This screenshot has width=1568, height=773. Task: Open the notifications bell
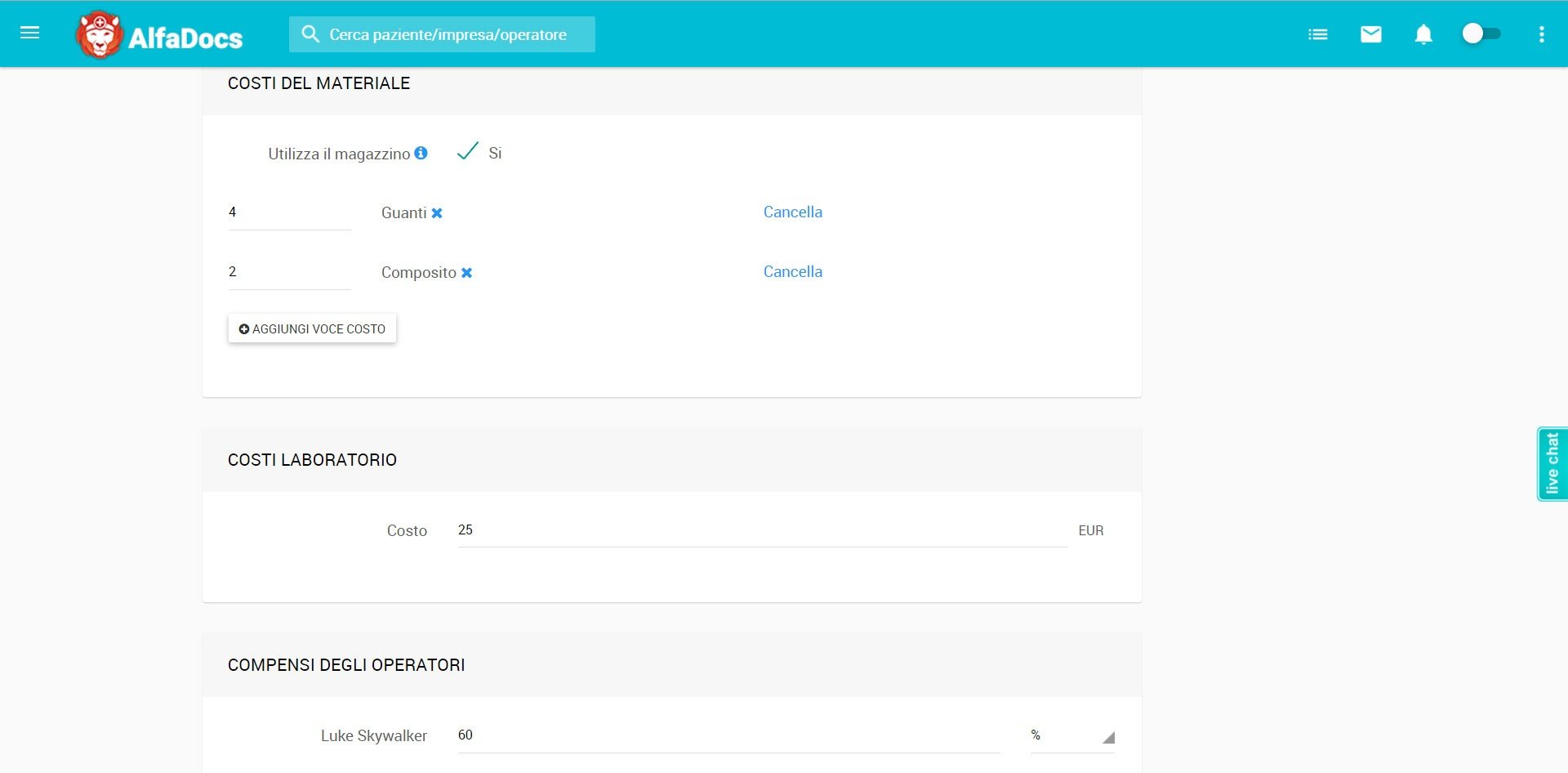1423,34
